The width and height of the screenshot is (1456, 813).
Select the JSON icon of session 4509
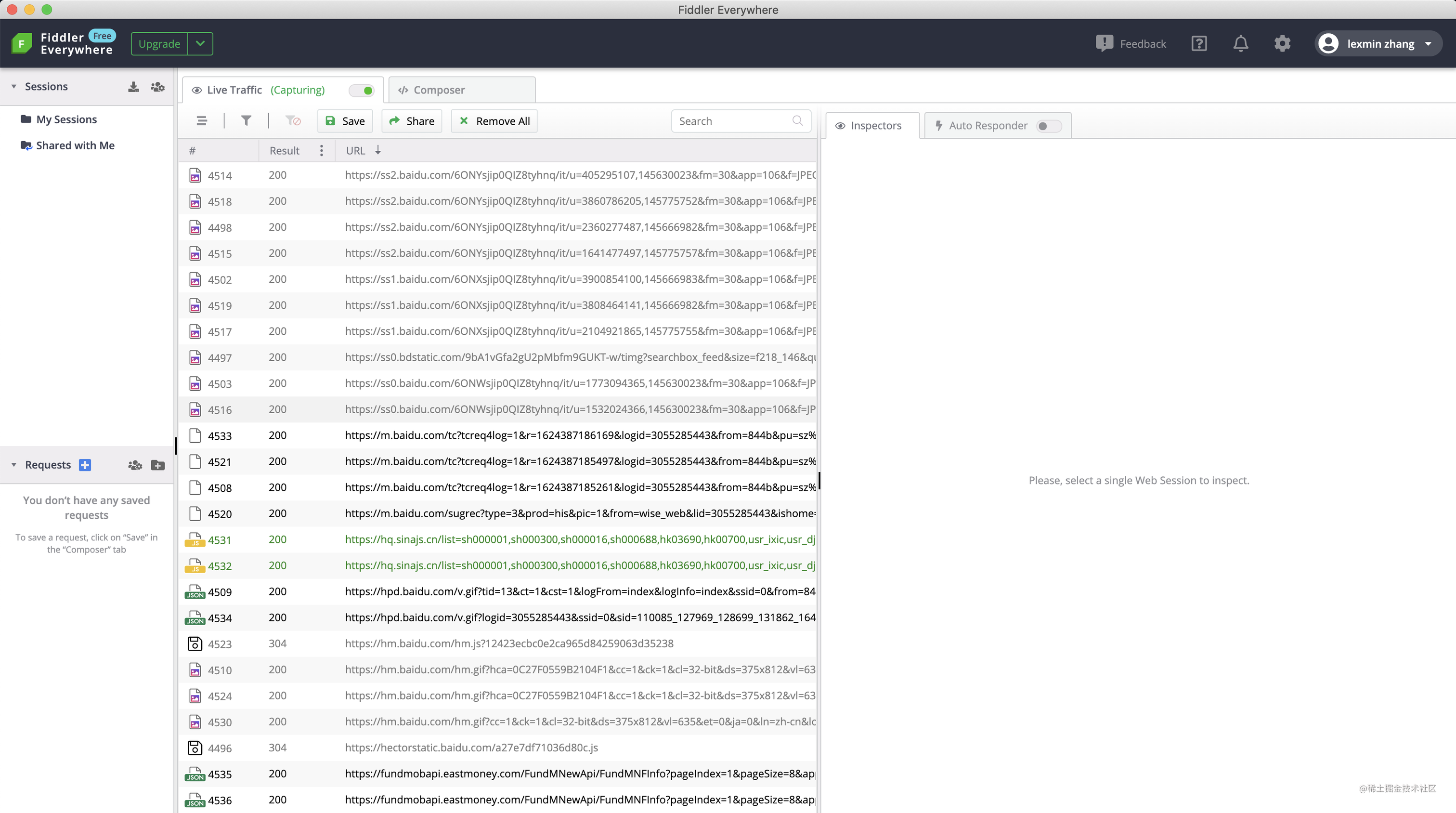(195, 591)
